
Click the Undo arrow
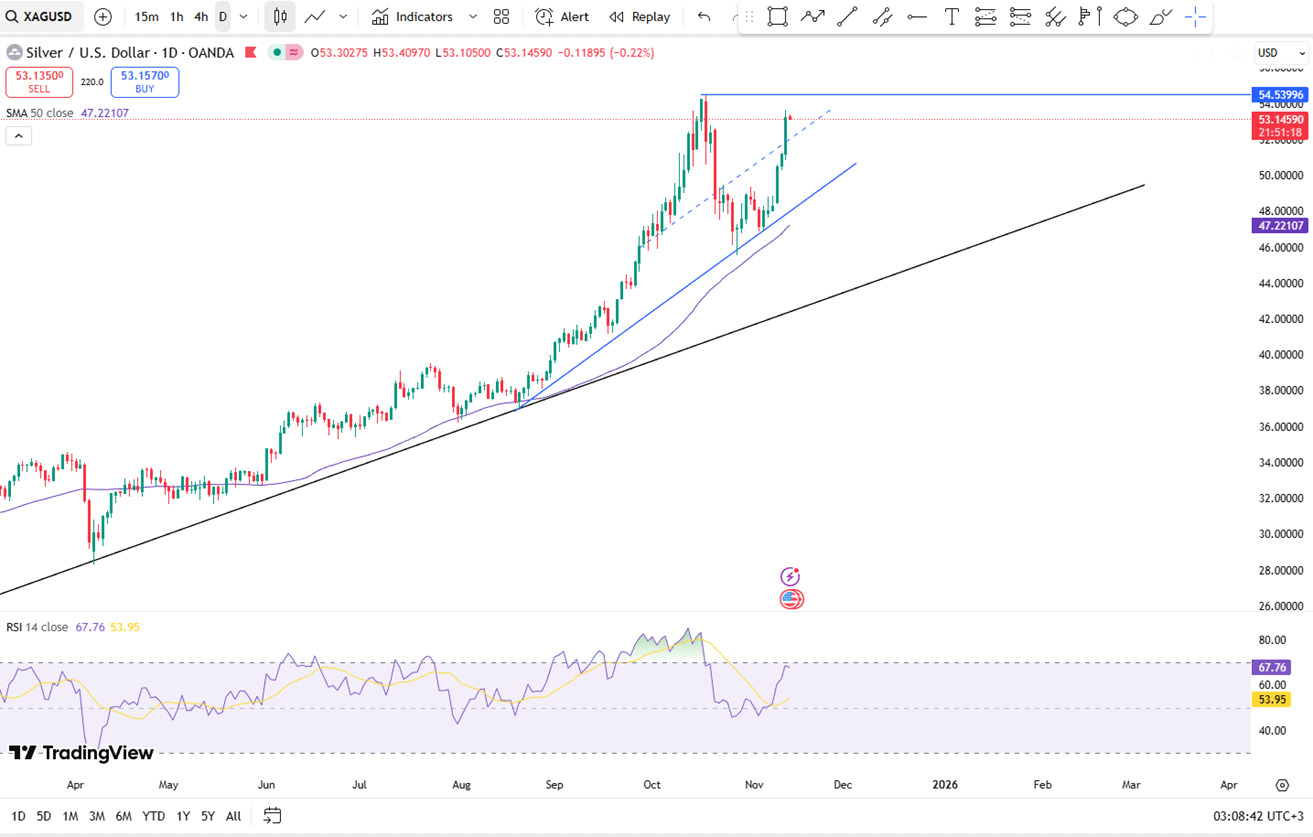[704, 17]
